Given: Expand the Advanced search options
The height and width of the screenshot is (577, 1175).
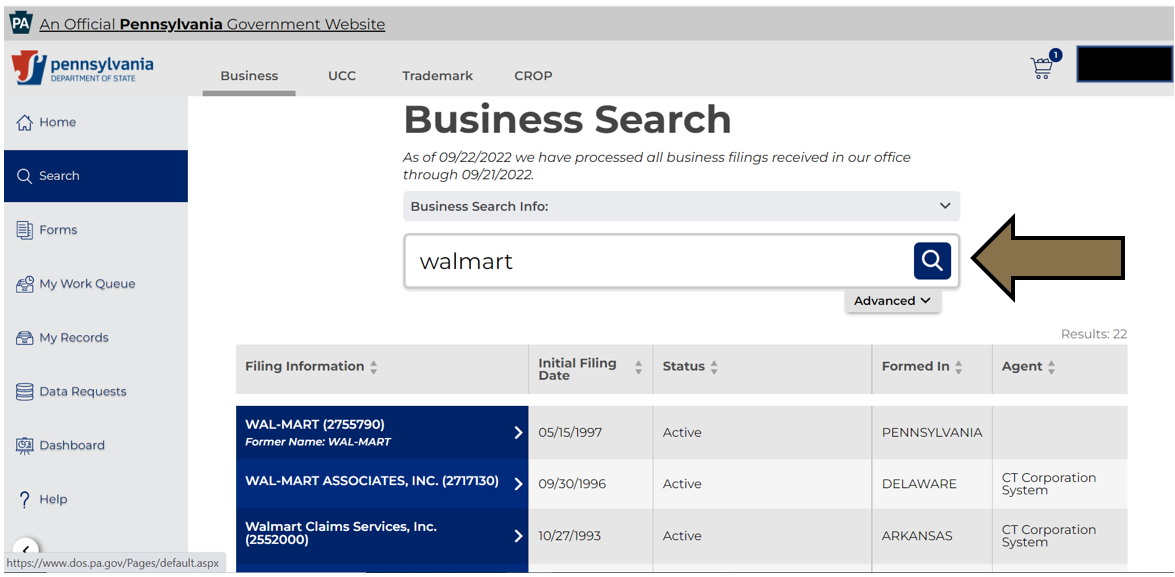Looking at the screenshot, I should click(x=892, y=300).
